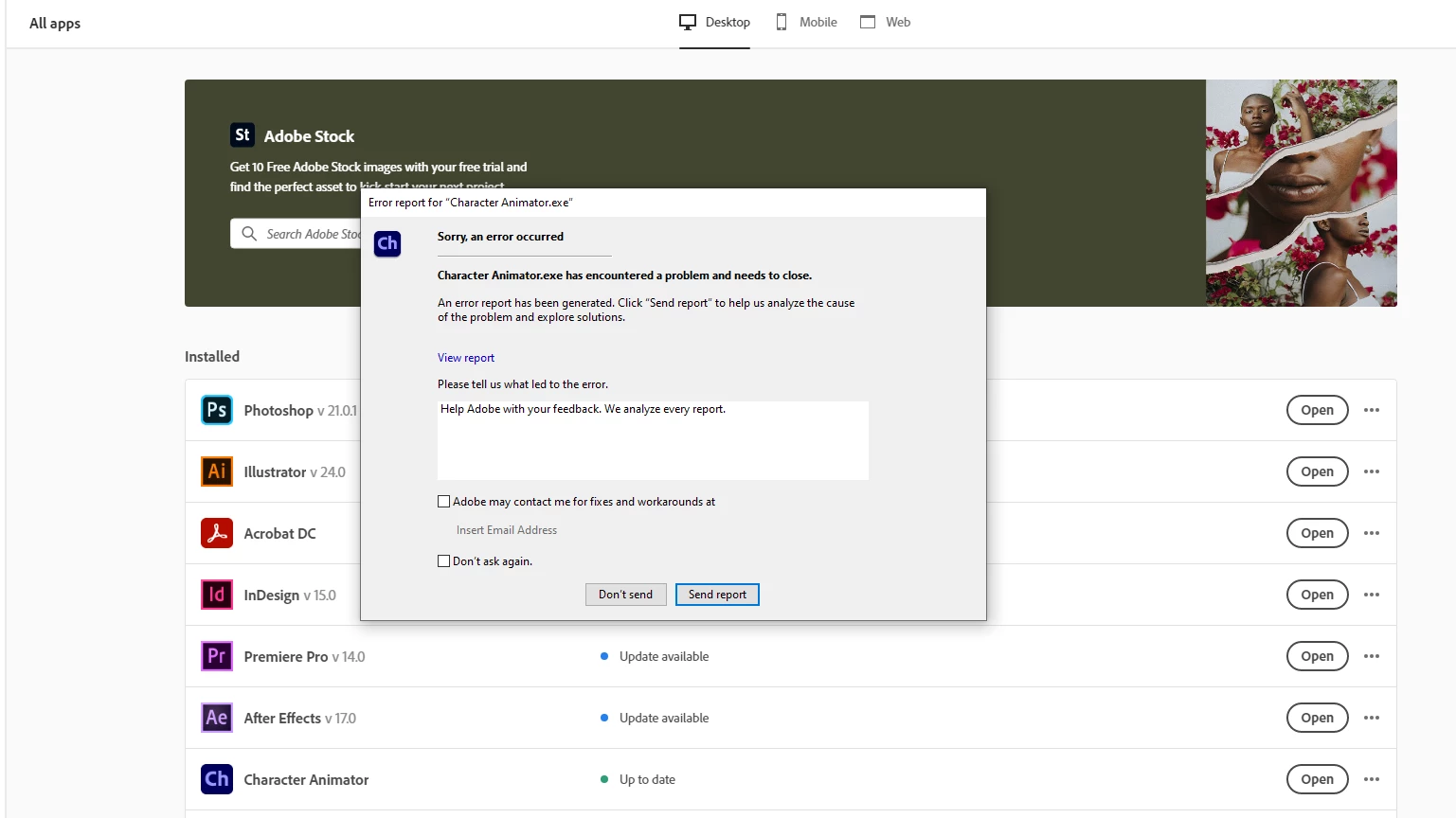The width and height of the screenshot is (1456, 818).
Task: Click the feedback text area in error dialog
Action: [x=653, y=440]
